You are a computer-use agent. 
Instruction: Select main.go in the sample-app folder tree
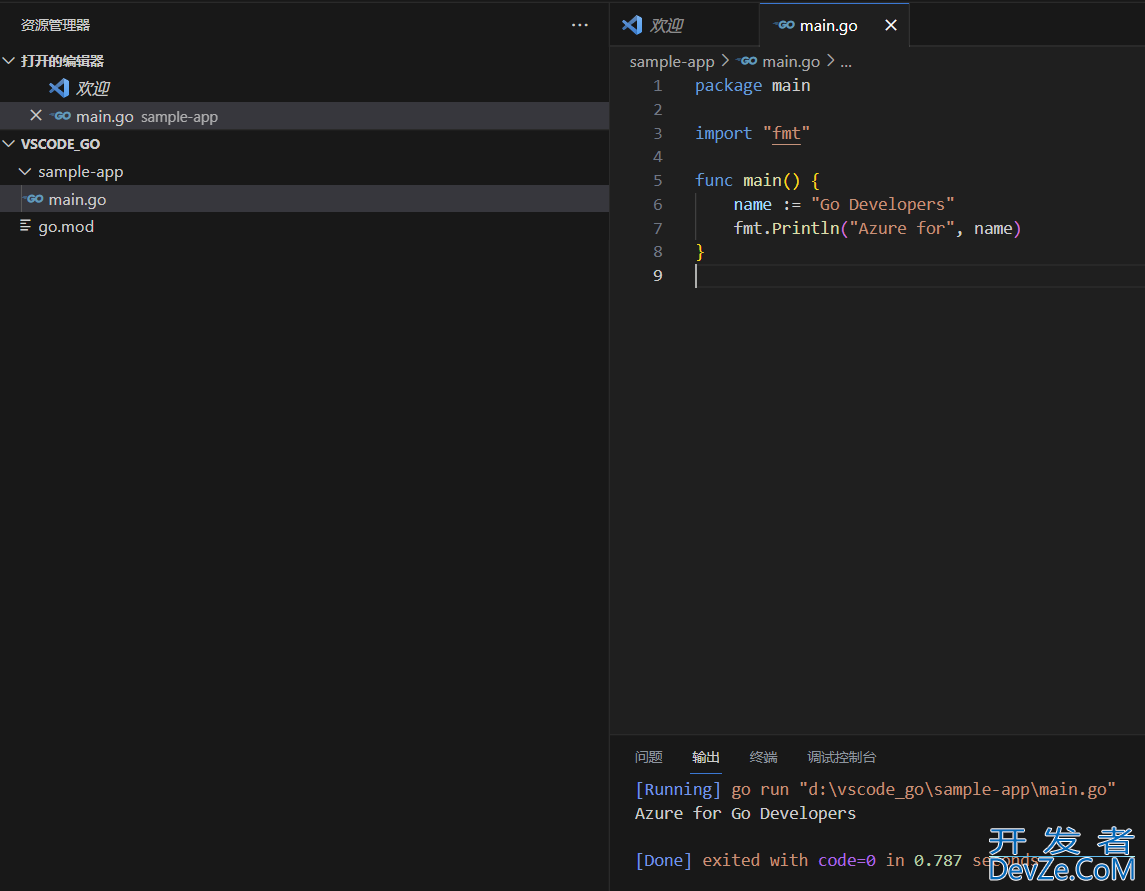(305, 199)
